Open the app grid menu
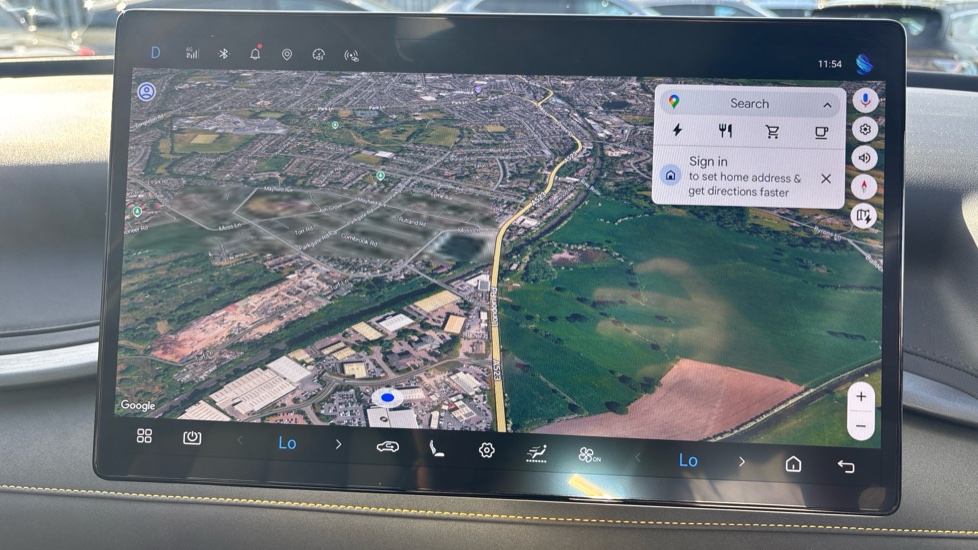Image resolution: width=978 pixels, height=550 pixels. point(144,435)
